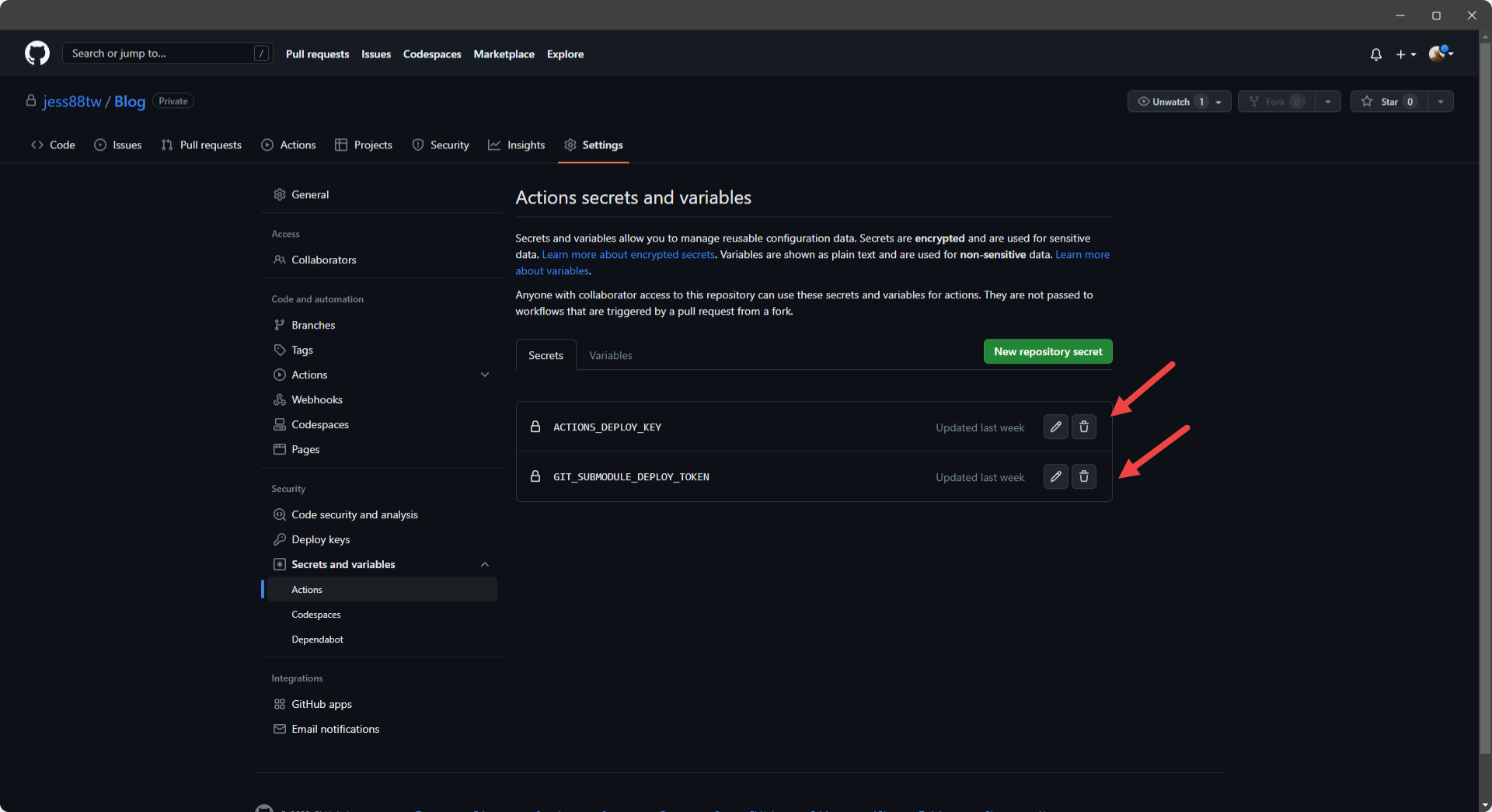1492x812 pixels.
Task: Click the Code security and analysis icon
Action: click(280, 515)
